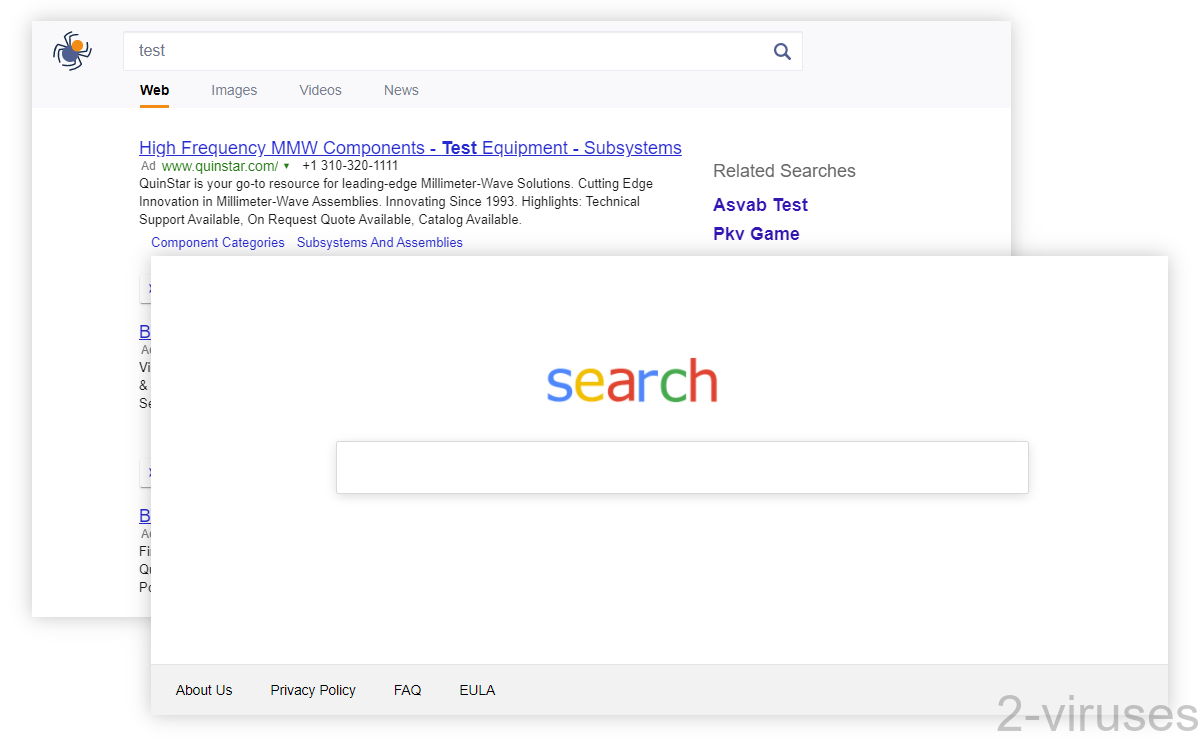Click the phone number +1 310-320-1111
1200x742 pixels.
351,165
